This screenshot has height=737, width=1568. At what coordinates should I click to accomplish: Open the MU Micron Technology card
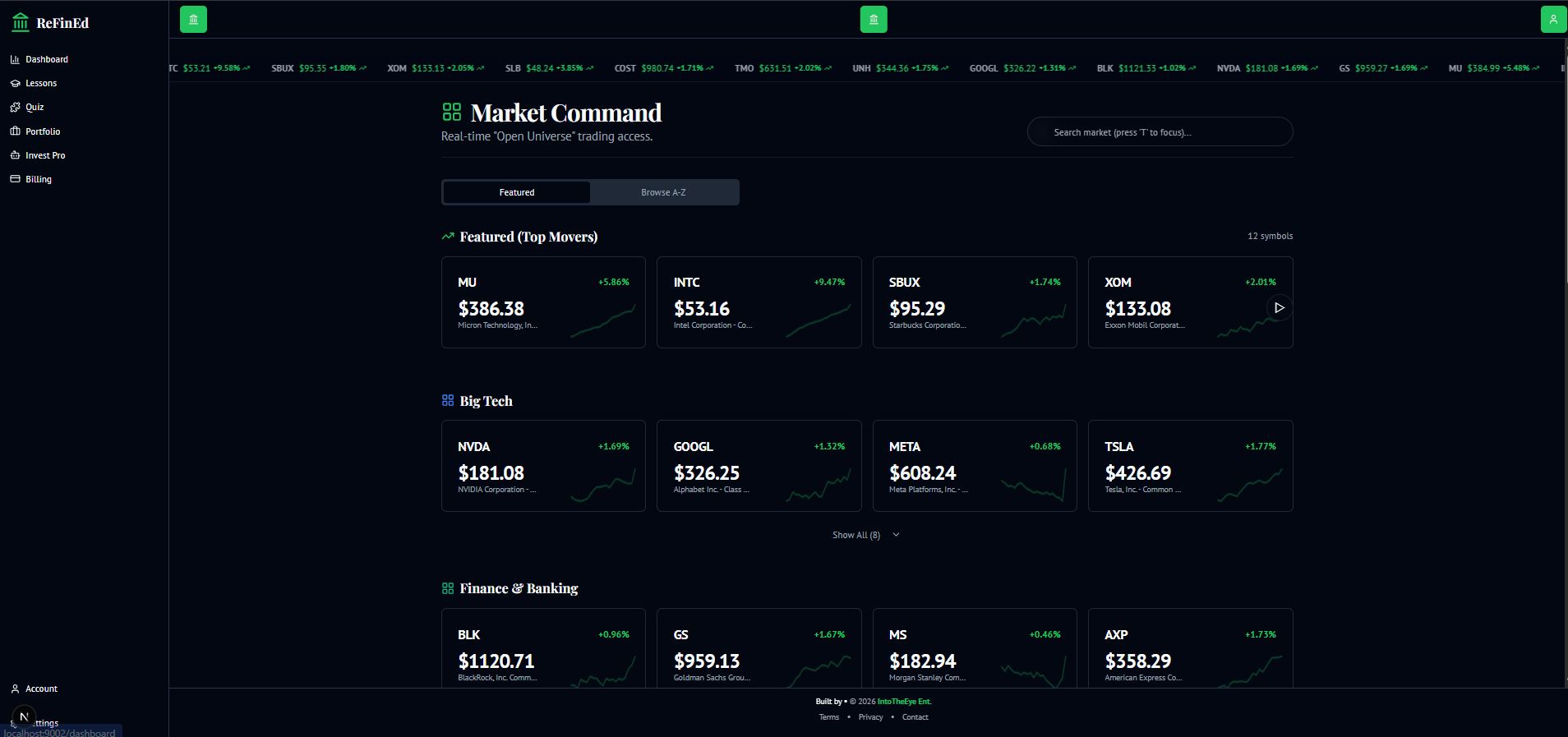[x=543, y=302]
